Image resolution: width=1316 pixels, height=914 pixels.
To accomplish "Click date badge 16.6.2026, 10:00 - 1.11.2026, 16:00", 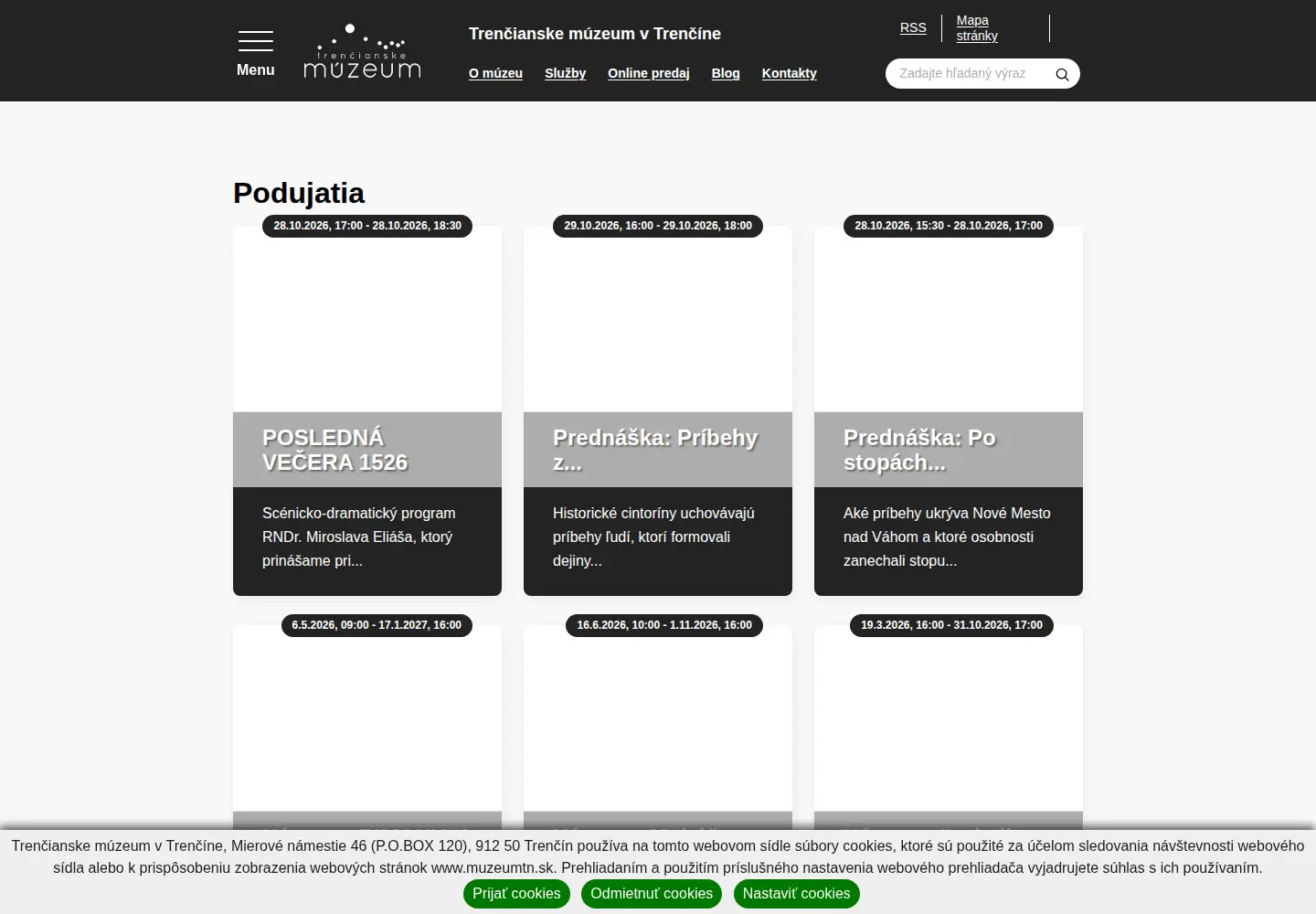I will pos(664,625).
